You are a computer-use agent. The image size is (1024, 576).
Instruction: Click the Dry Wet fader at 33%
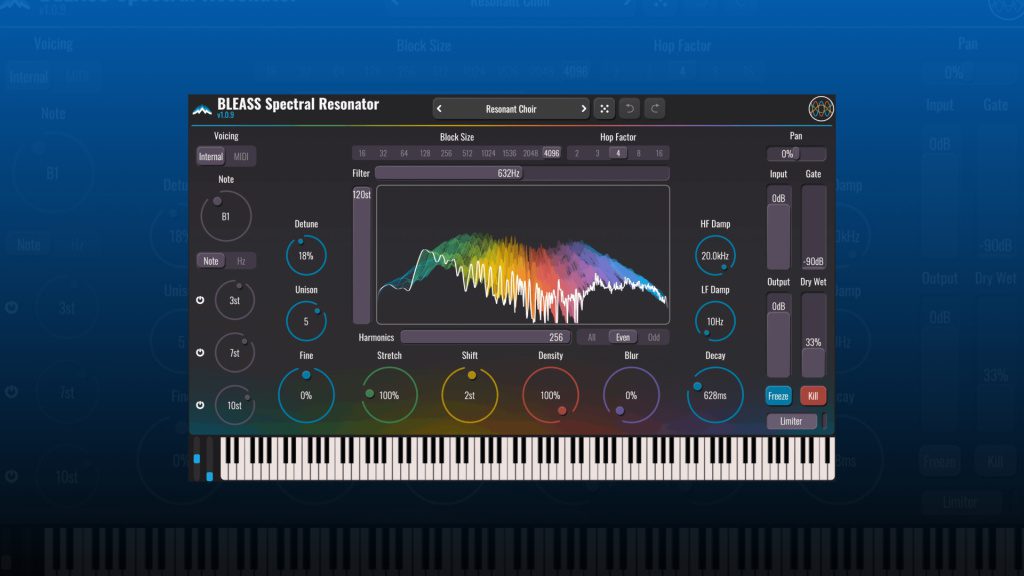tap(814, 336)
